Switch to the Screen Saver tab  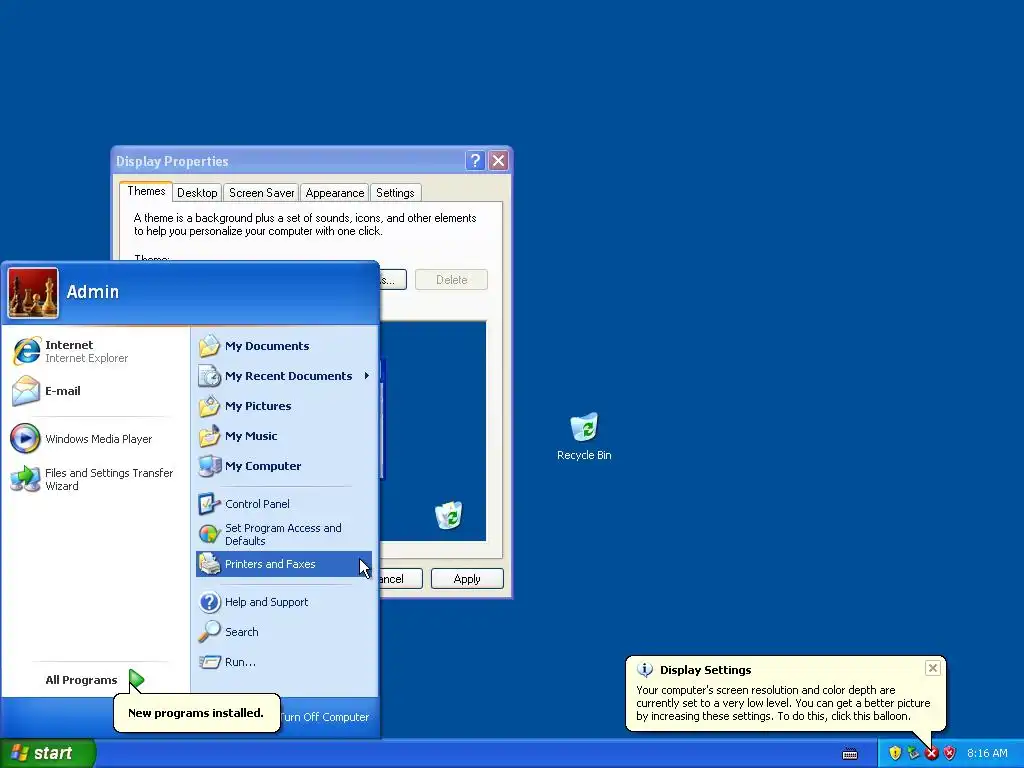click(261, 193)
